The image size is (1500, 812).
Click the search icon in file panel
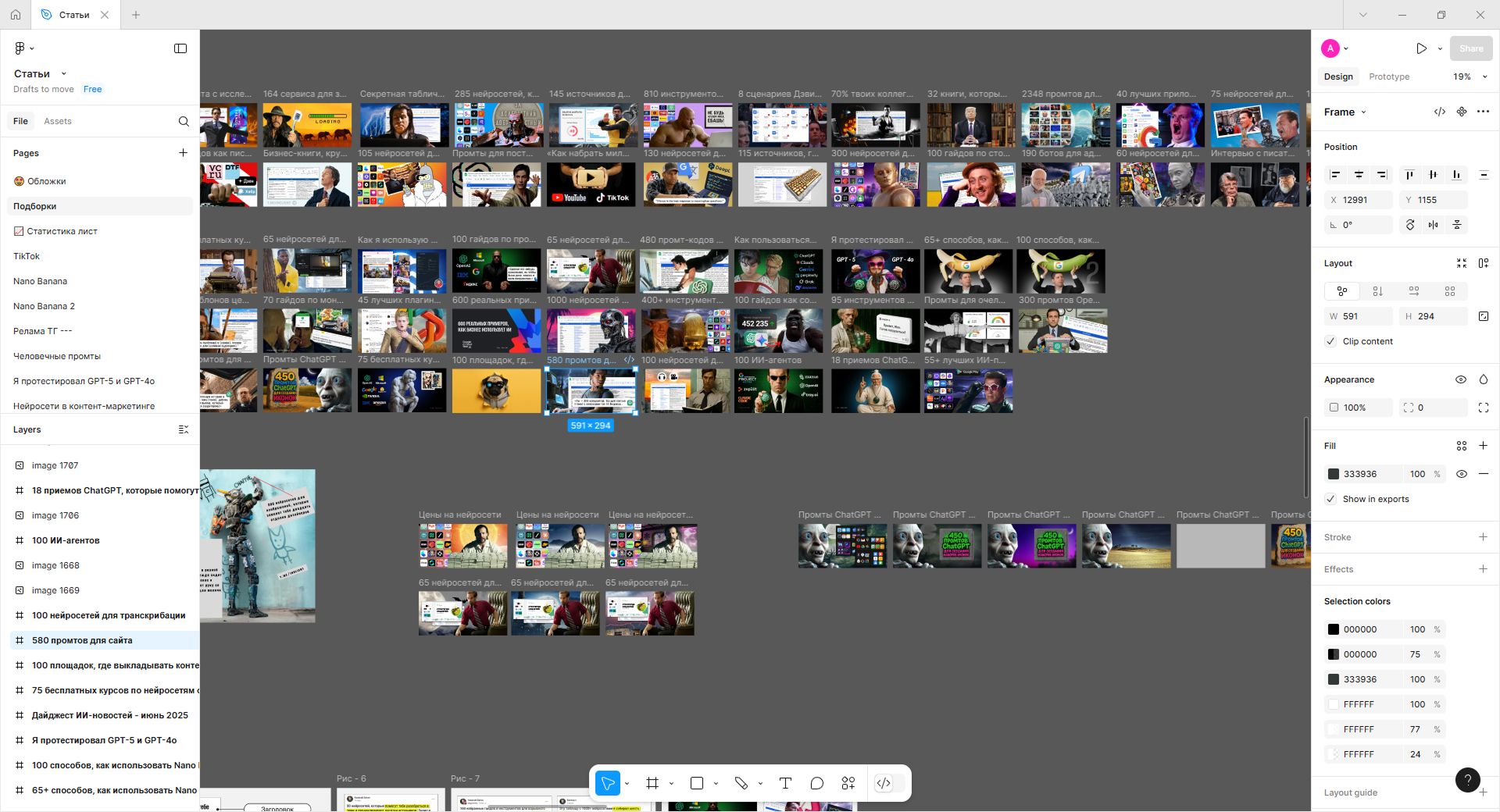coord(184,121)
